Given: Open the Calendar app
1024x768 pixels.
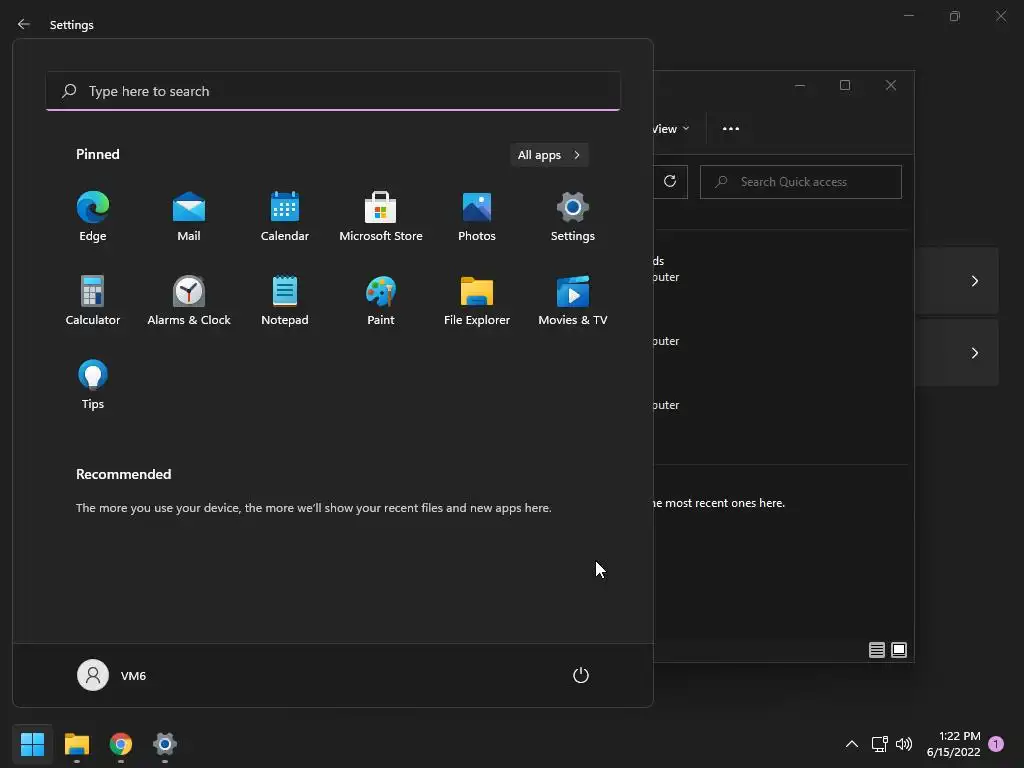Looking at the screenshot, I should tap(285, 217).
